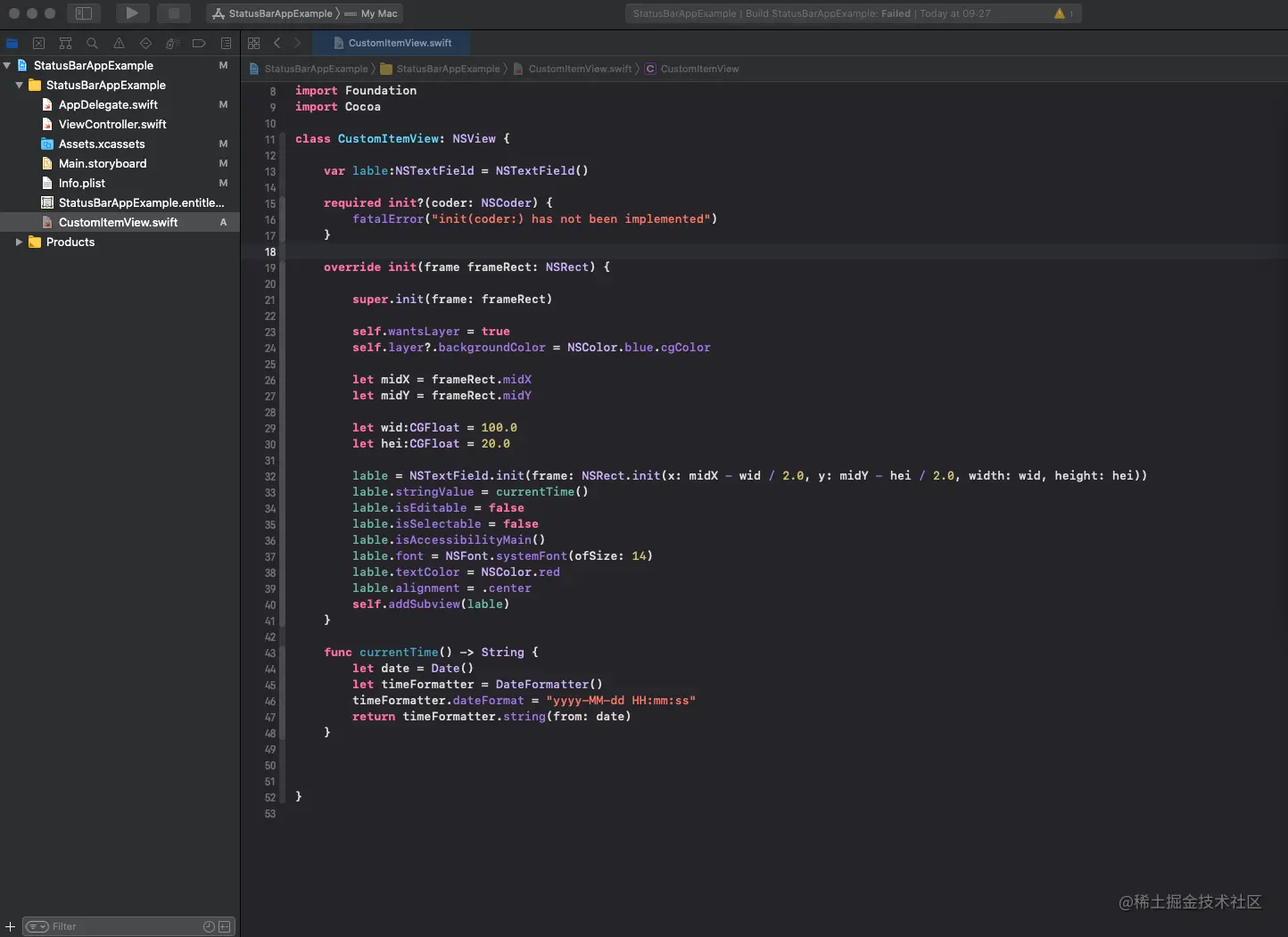Toggle show source-controlled files filter
This screenshot has height=937, width=1288.
(225, 926)
